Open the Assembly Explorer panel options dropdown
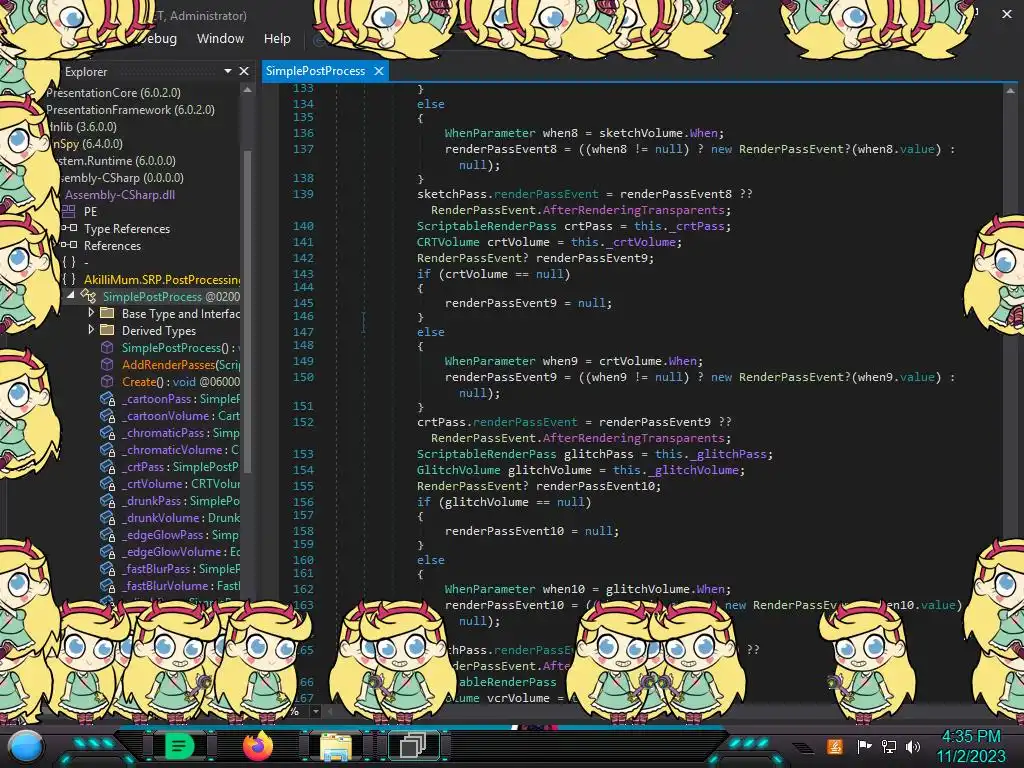The width and height of the screenshot is (1024, 768). [x=228, y=71]
